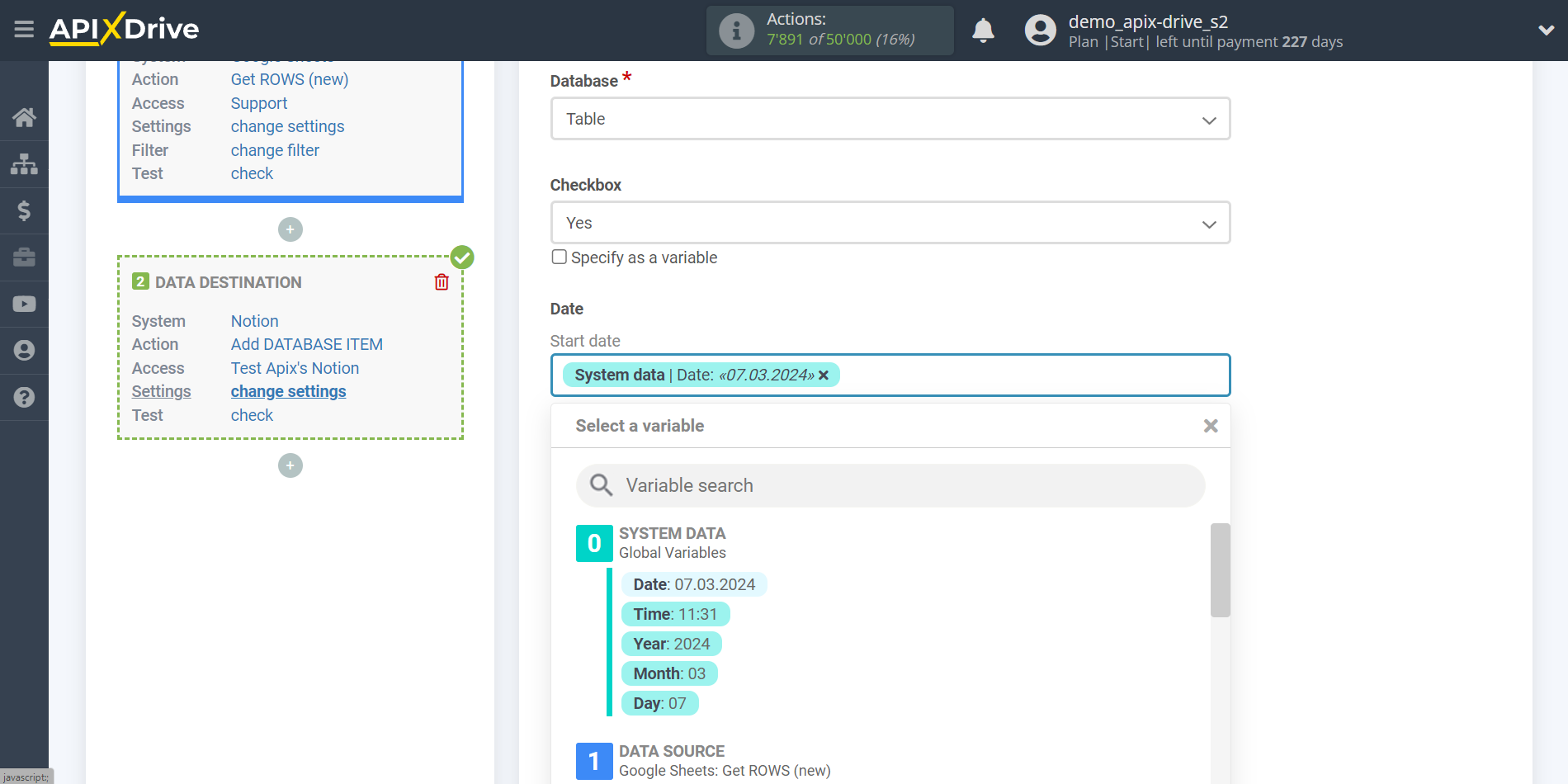Click the variable search magnifier icon
The image size is (1568, 784).
(601, 485)
